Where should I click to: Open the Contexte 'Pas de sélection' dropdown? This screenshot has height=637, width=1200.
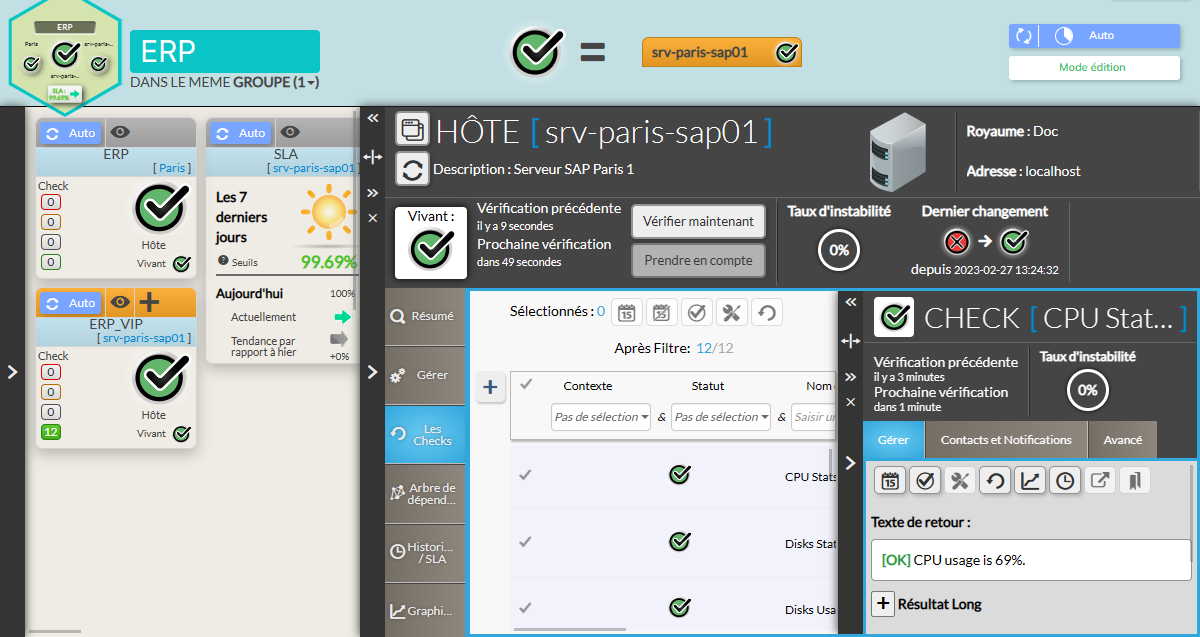coord(601,417)
